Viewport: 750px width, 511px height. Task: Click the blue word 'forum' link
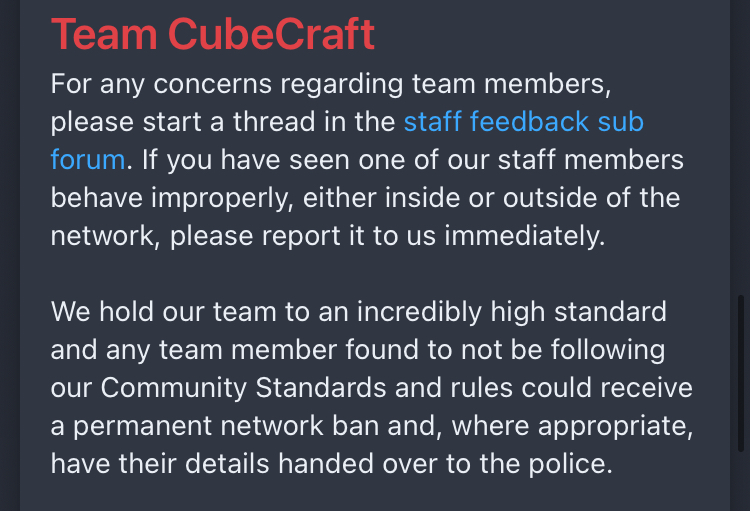point(88,159)
